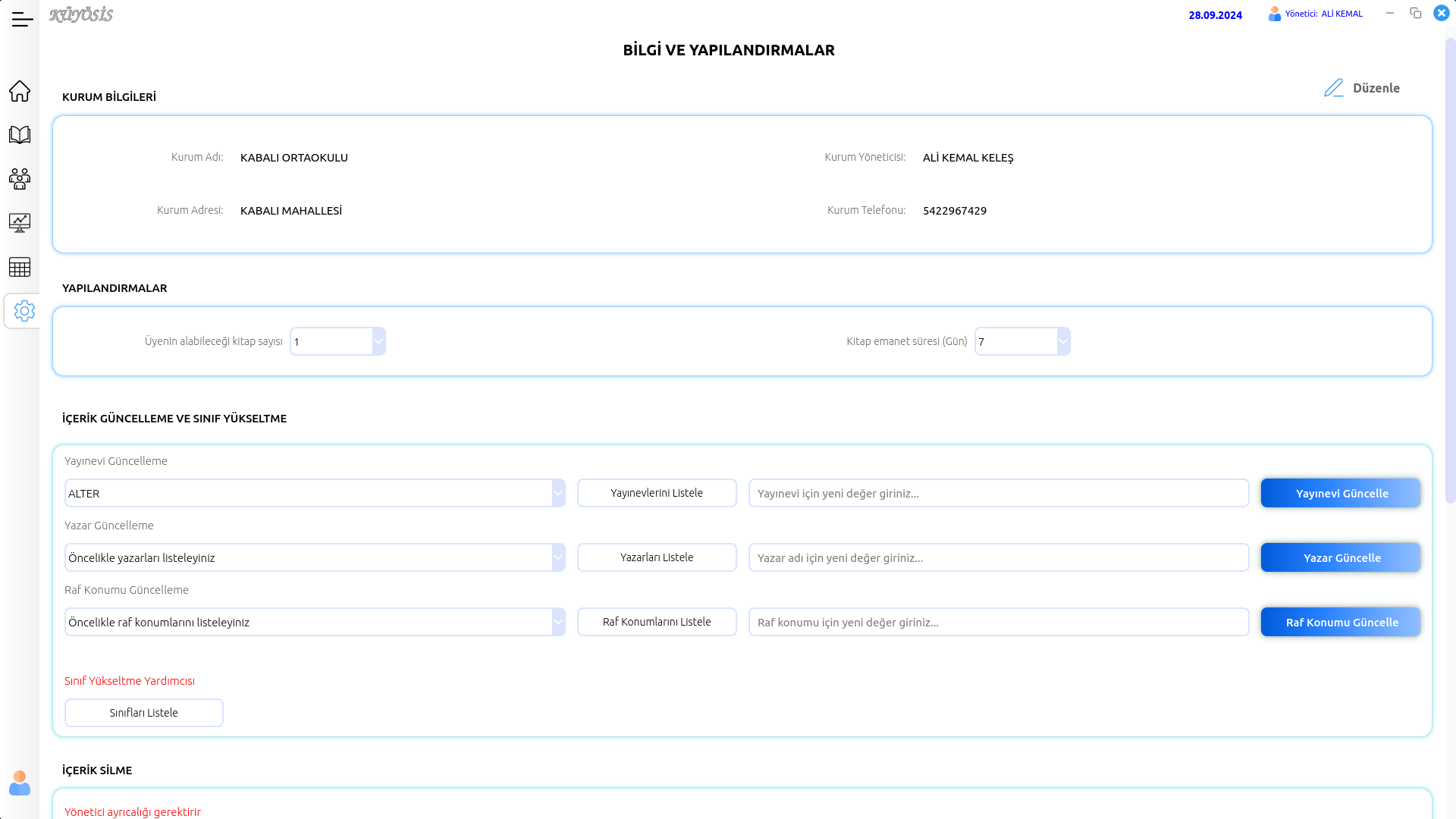Open the Members group sidebar icon
Screen dimensions: 1456x819
[20, 179]
